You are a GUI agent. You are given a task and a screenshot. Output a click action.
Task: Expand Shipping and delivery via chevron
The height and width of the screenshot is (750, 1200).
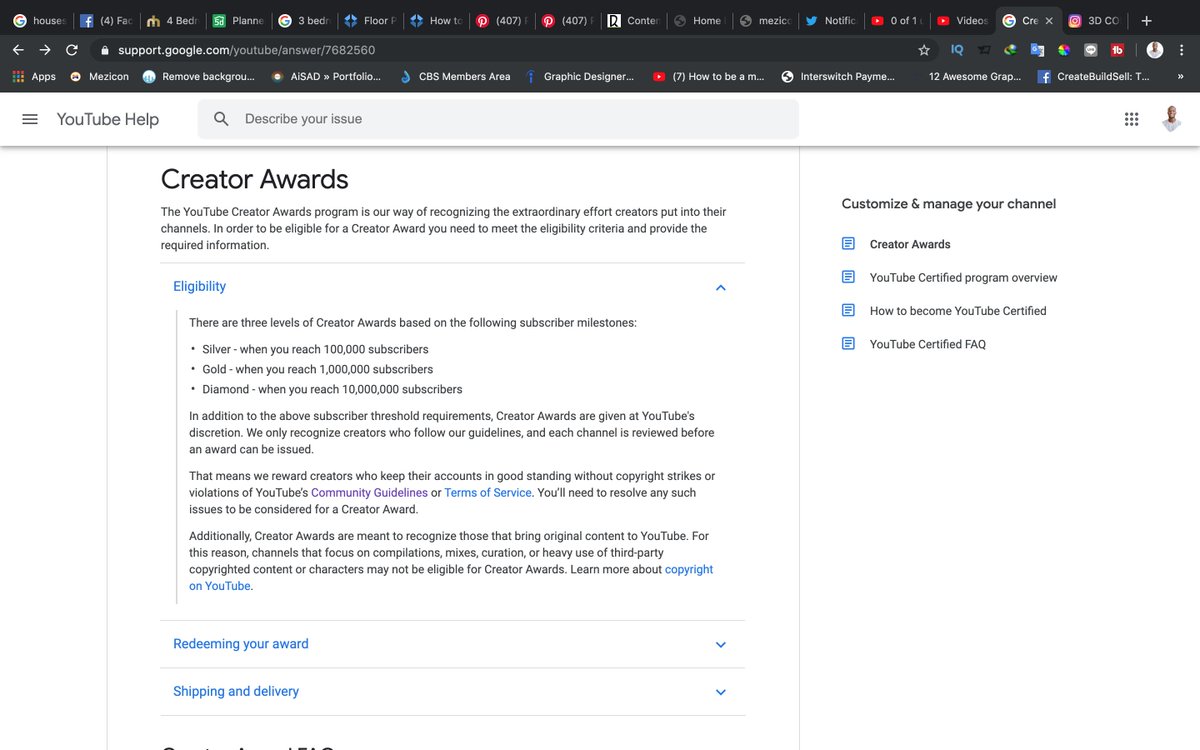click(721, 692)
